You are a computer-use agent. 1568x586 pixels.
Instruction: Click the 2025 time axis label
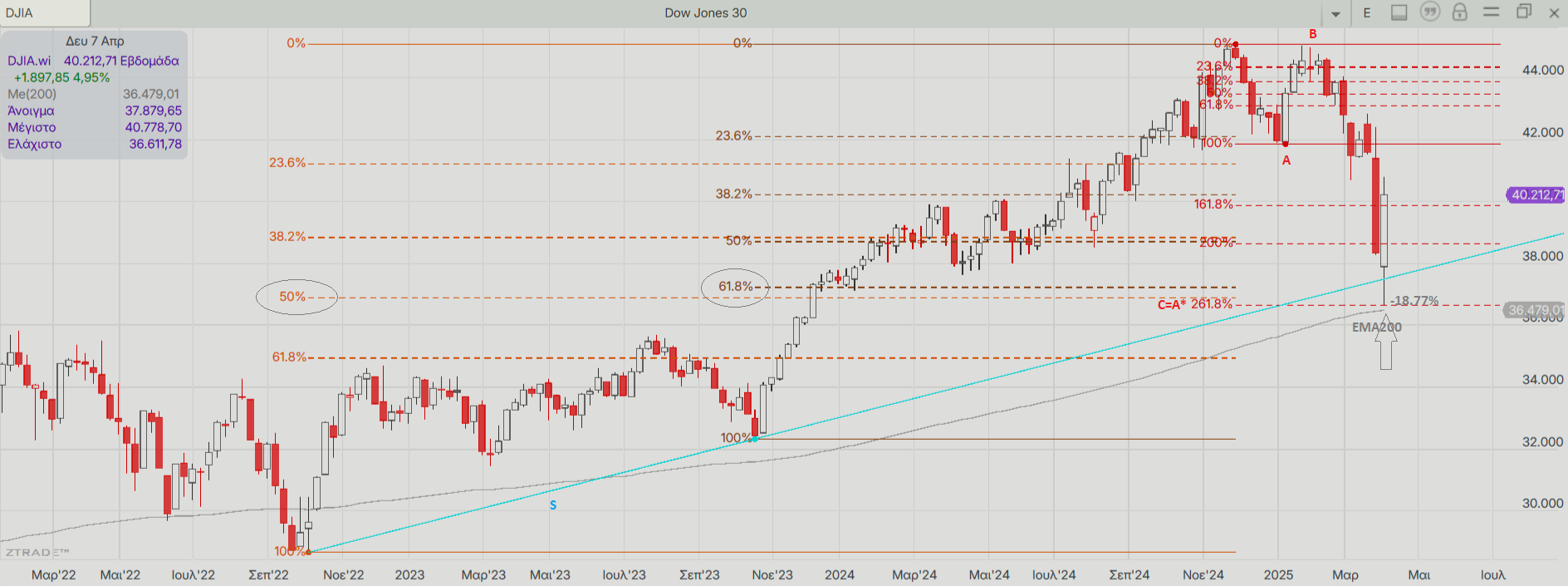click(1278, 574)
